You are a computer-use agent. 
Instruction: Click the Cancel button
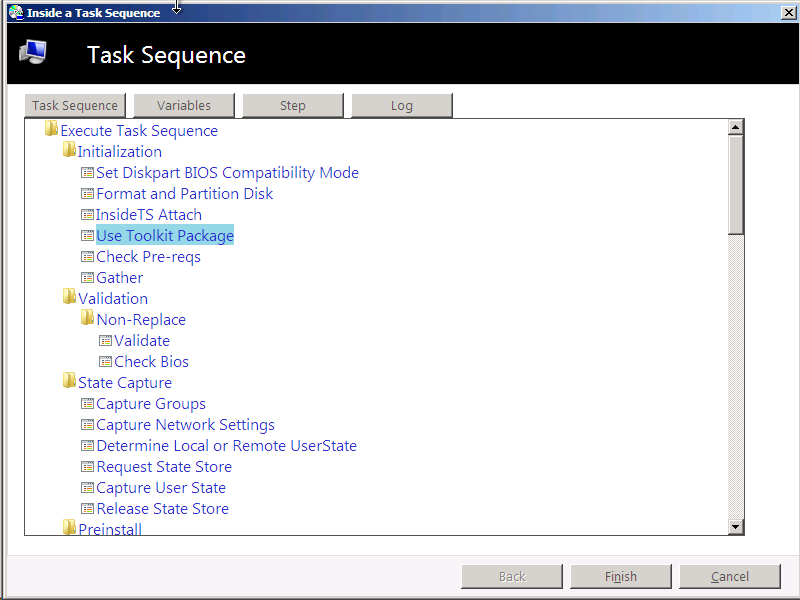point(729,576)
